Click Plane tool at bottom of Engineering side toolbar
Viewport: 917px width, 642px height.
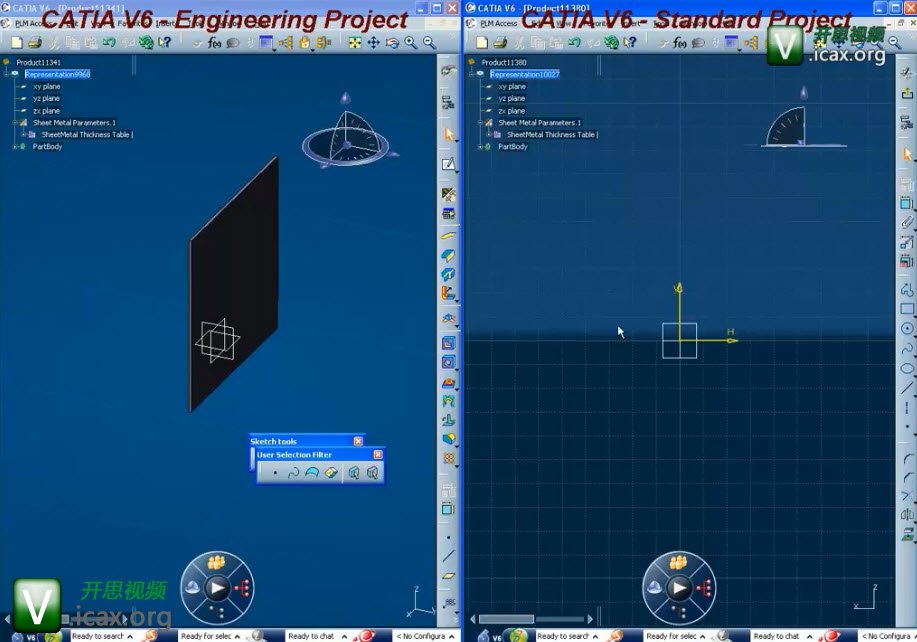click(449, 575)
